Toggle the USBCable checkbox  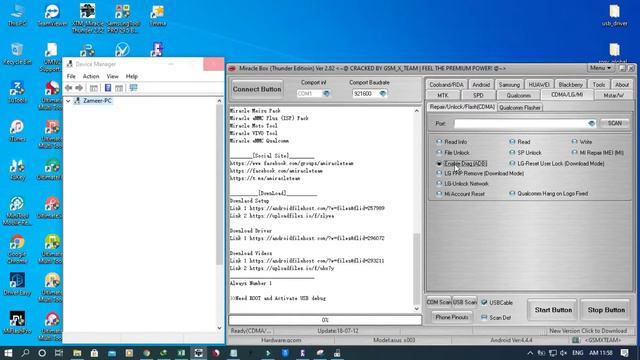tap(484, 302)
